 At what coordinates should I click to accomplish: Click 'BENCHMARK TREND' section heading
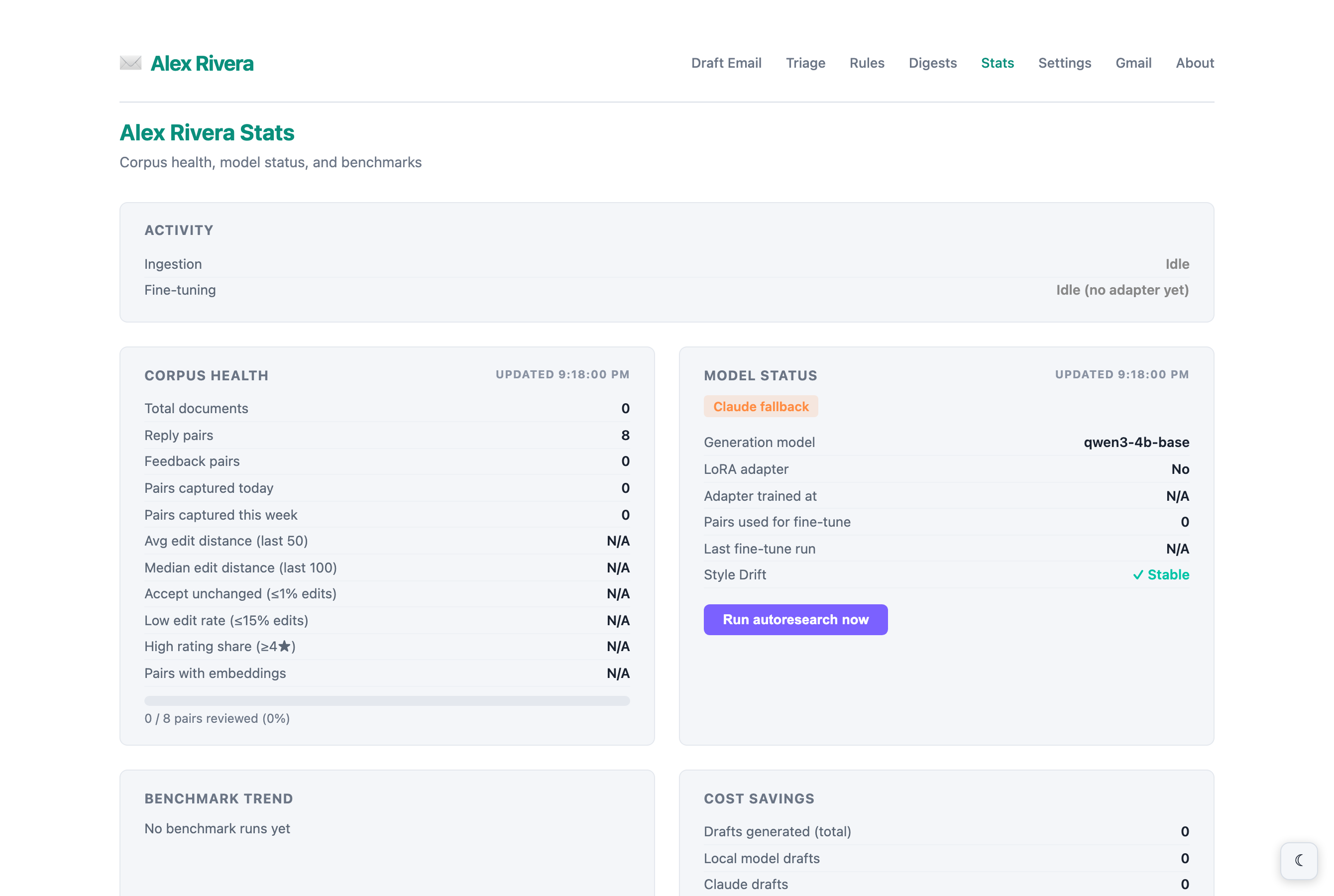[218, 799]
